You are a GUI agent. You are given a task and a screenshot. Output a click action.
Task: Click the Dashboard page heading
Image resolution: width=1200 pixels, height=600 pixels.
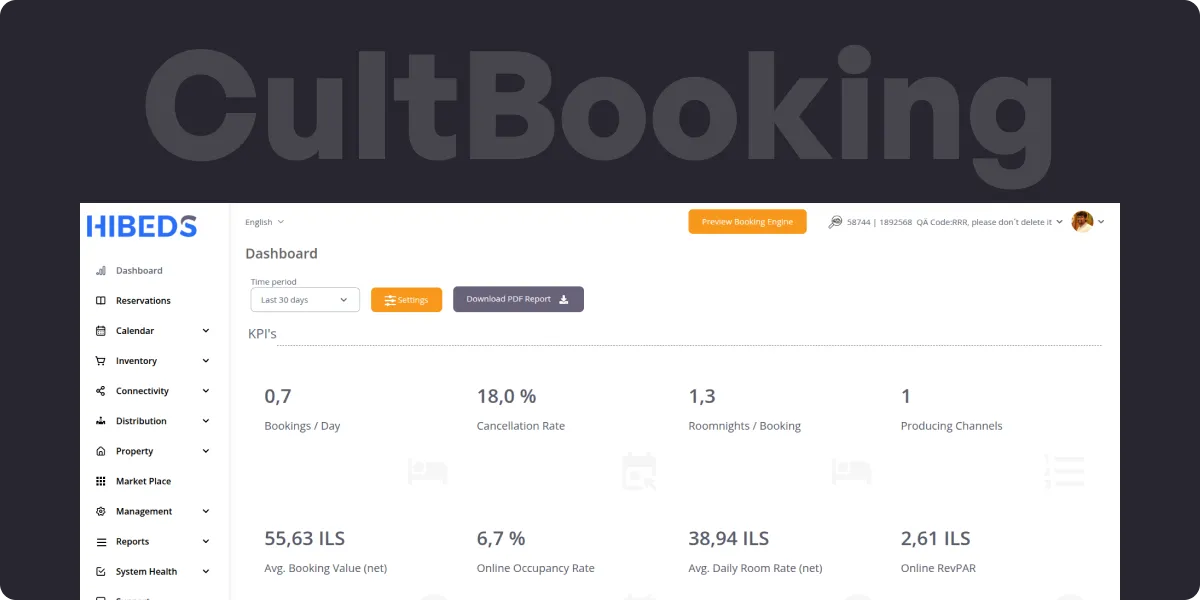(x=281, y=254)
